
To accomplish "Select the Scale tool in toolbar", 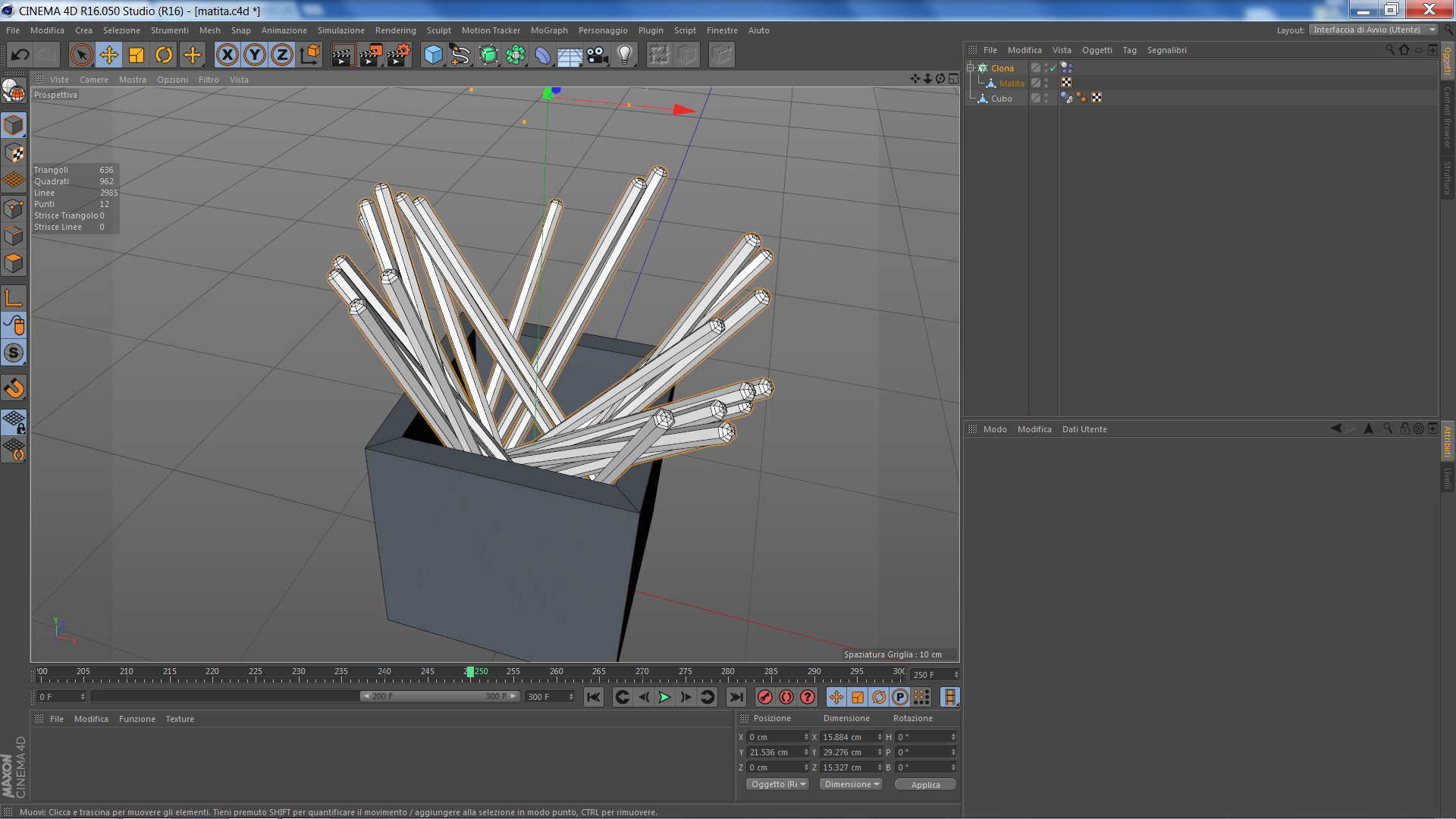I will pos(136,55).
